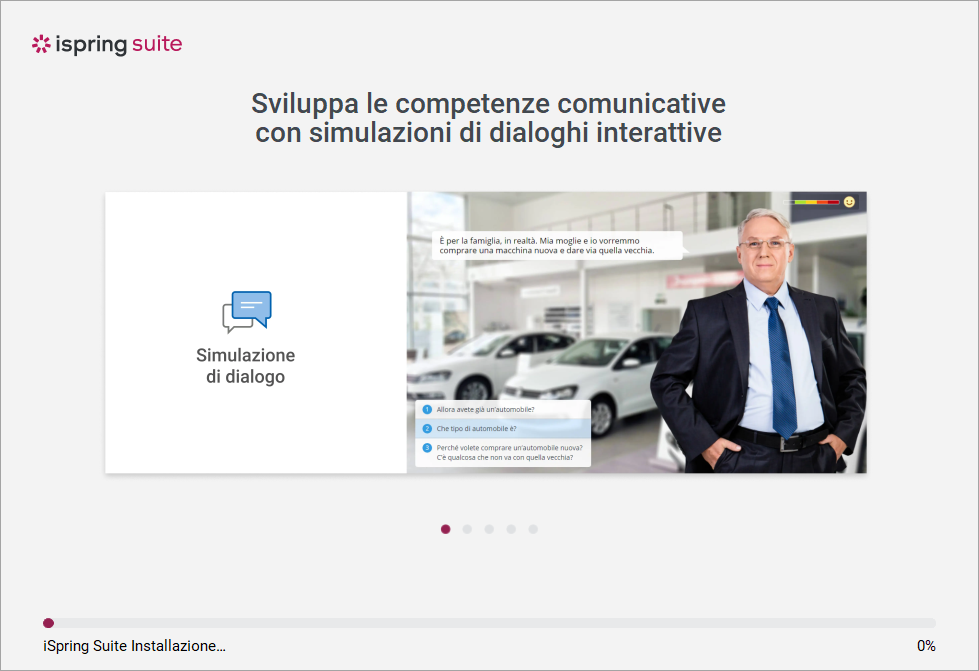Click the smiley face mood emoji

pyautogui.click(x=849, y=202)
